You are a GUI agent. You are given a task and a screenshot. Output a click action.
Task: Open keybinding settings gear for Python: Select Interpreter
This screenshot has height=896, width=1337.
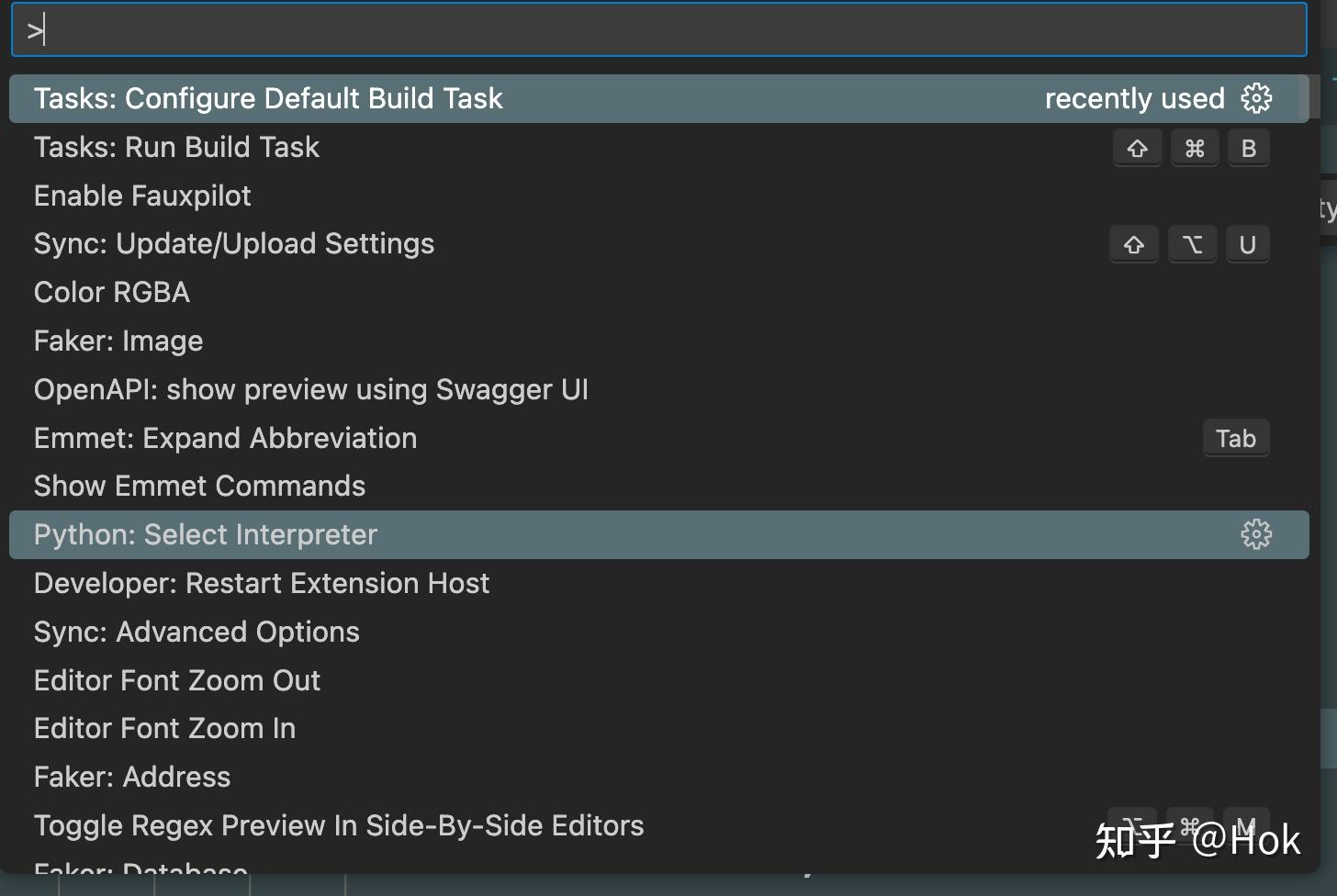pyautogui.click(x=1255, y=533)
